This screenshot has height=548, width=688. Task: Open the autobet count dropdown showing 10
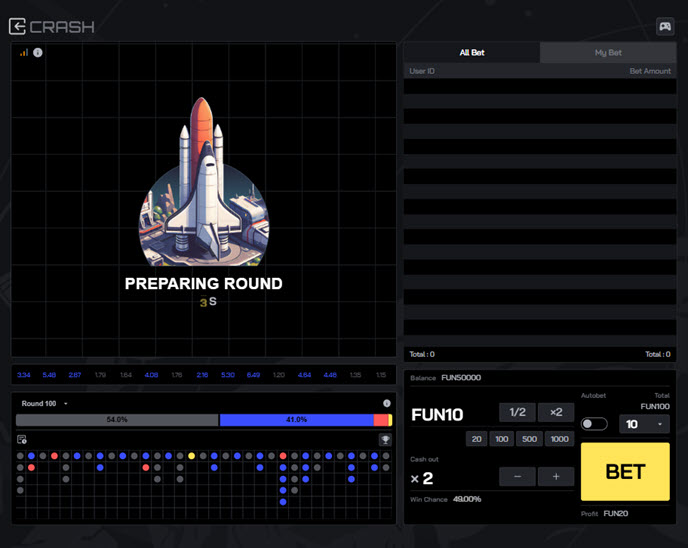click(x=643, y=424)
